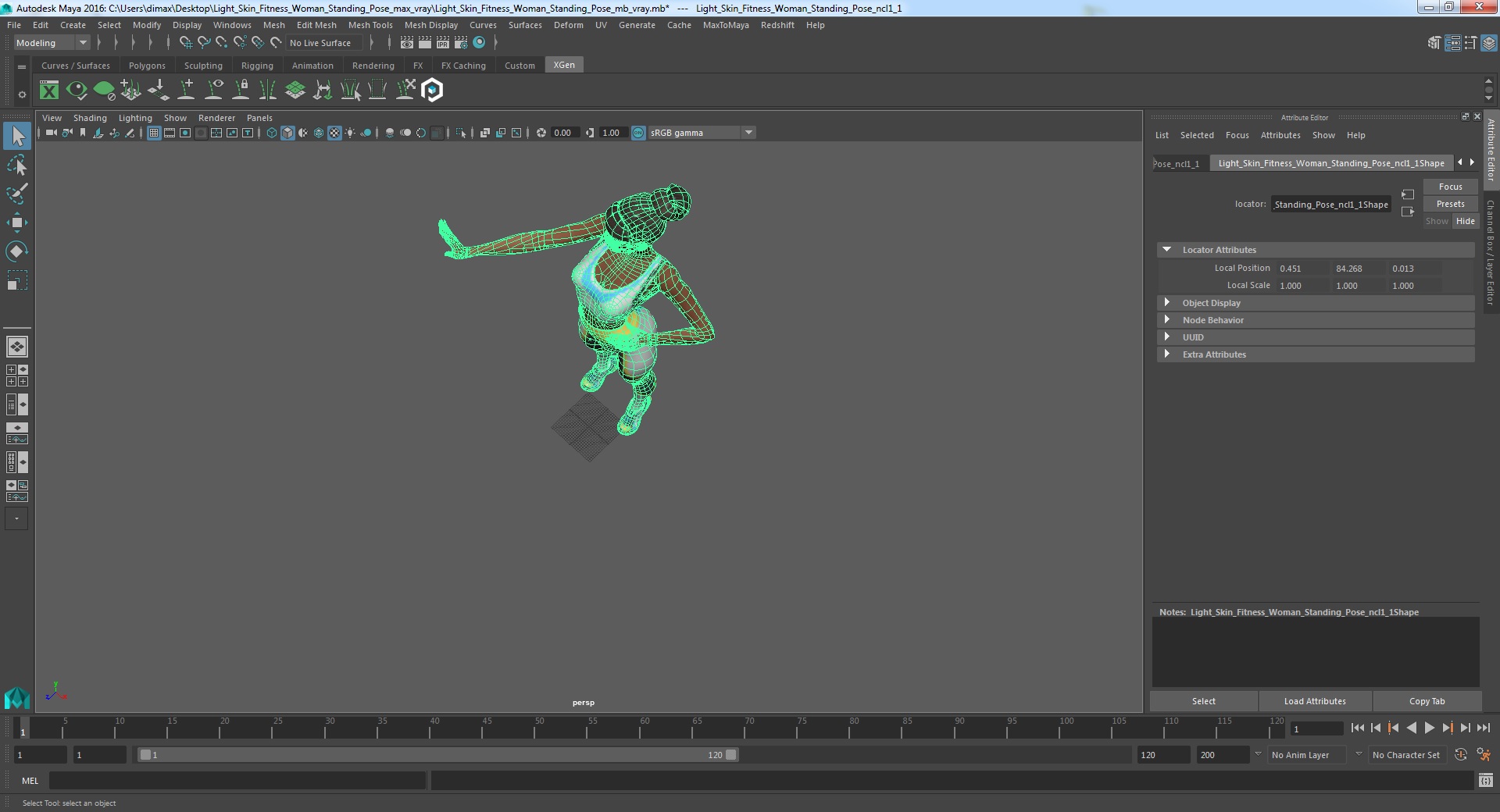Toggle wireframe shading in viewport
This screenshot has height=812, width=1500.
tap(272, 133)
